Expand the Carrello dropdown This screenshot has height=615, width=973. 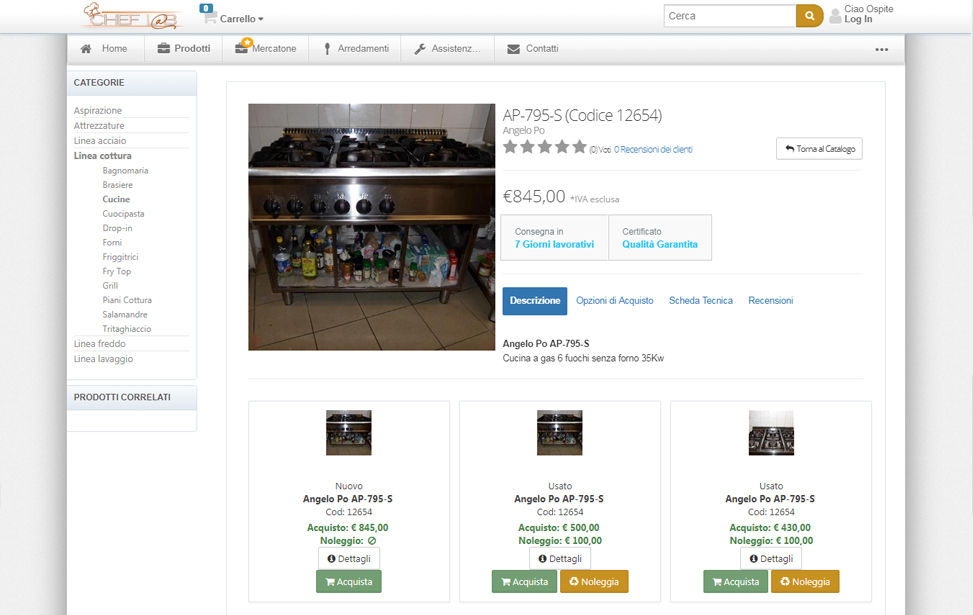pos(241,19)
